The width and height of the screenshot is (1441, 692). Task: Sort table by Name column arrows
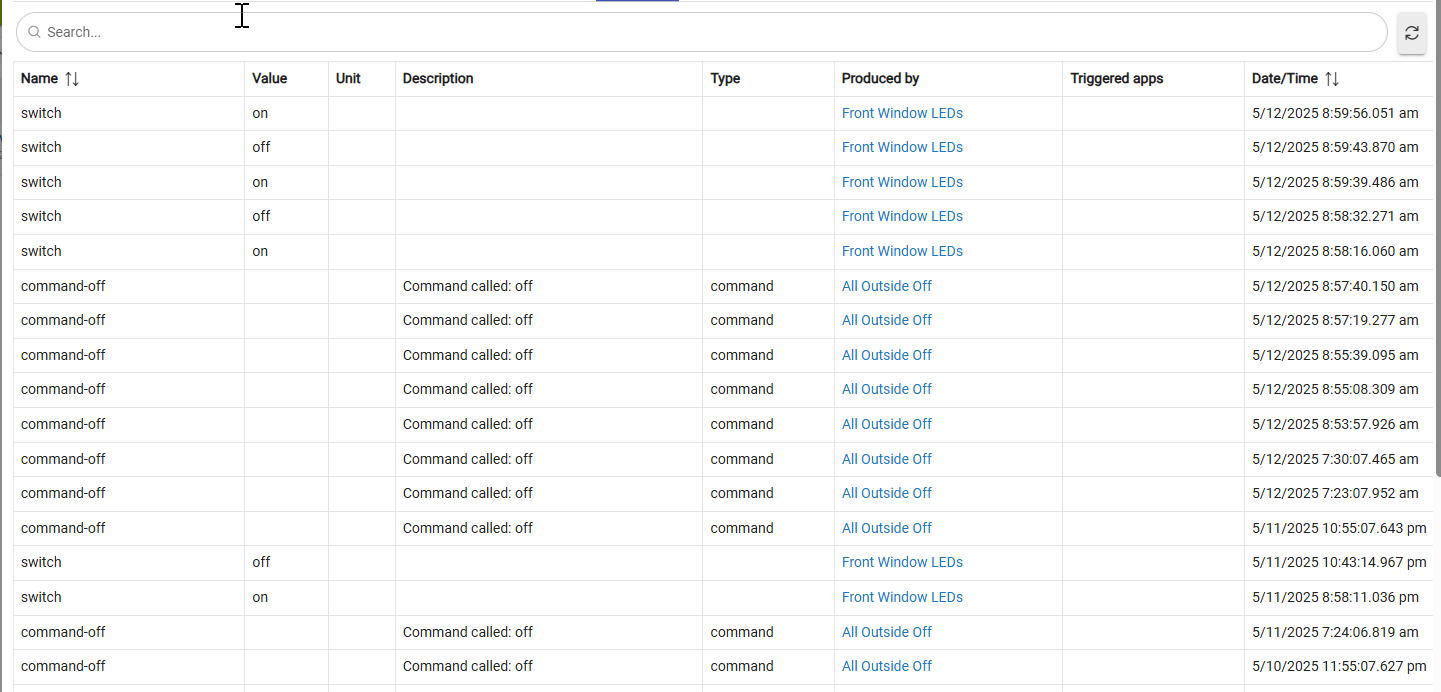point(72,79)
